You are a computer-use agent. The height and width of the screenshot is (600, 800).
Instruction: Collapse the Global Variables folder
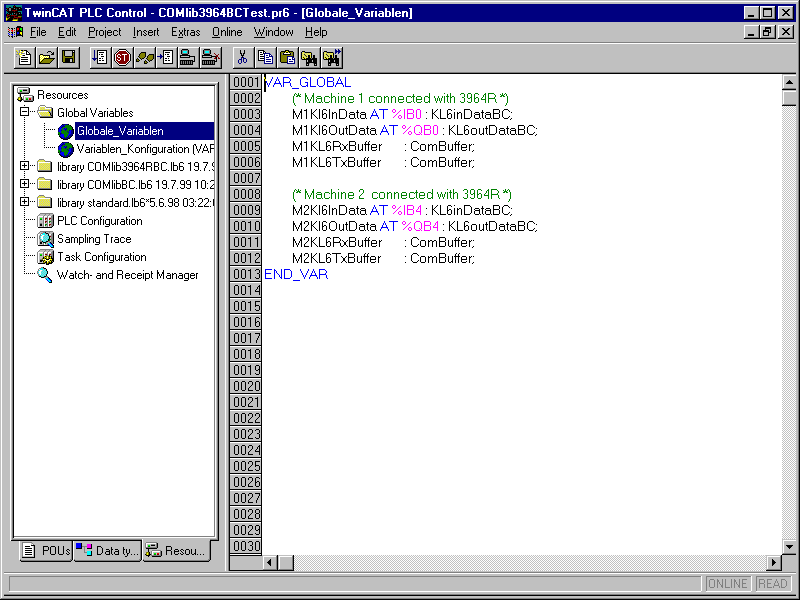24,111
